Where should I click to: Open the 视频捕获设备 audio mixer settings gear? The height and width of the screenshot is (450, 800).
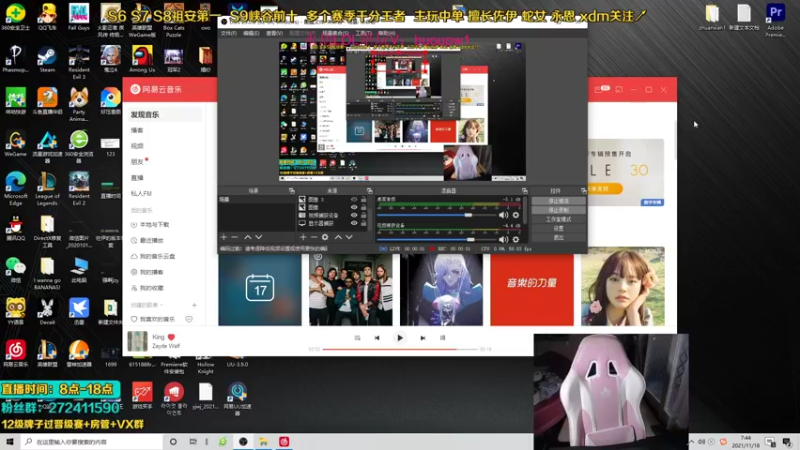pyautogui.click(x=516, y=239)
